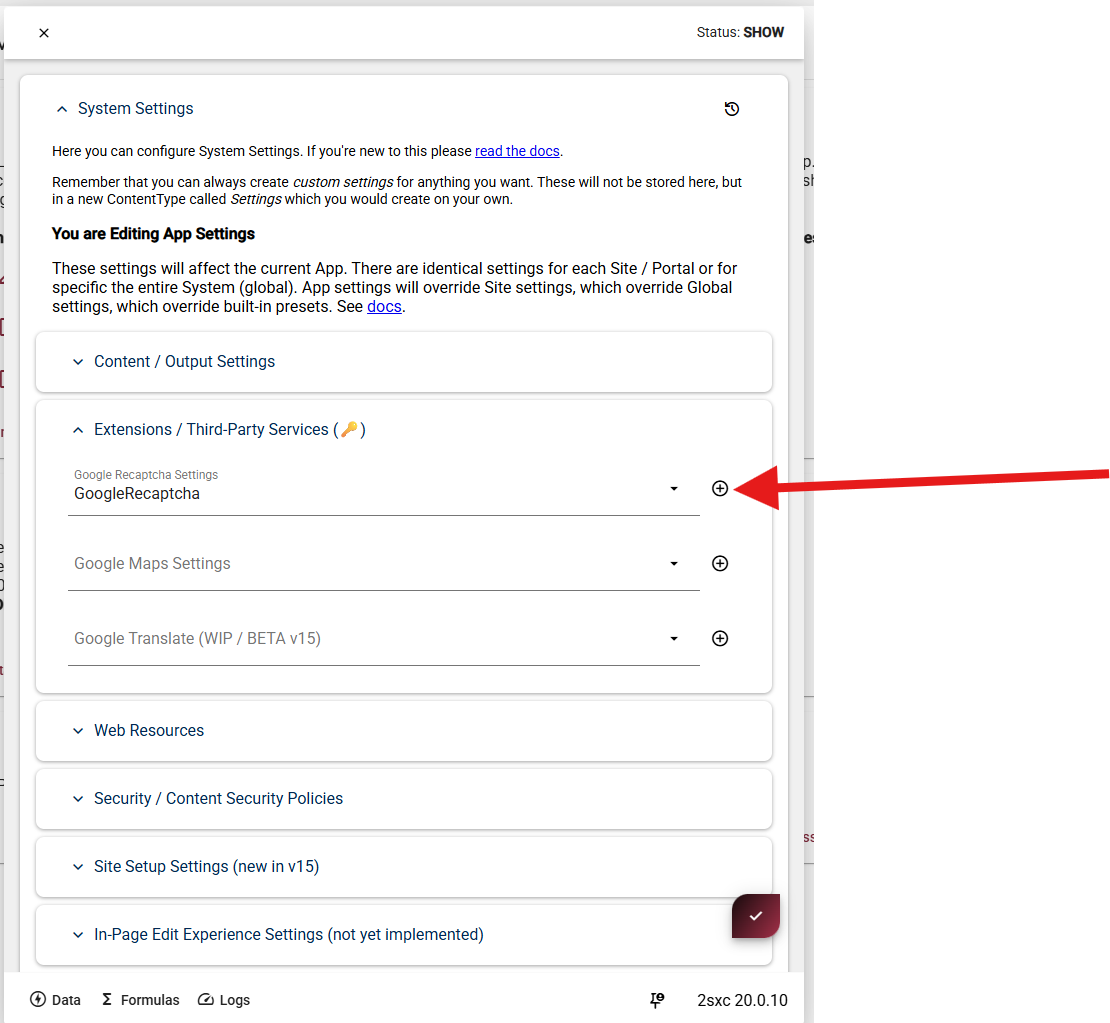Open the history icon in System Settings header
This screenshot has height=1023, width=1110.
(x=731, y=109)
